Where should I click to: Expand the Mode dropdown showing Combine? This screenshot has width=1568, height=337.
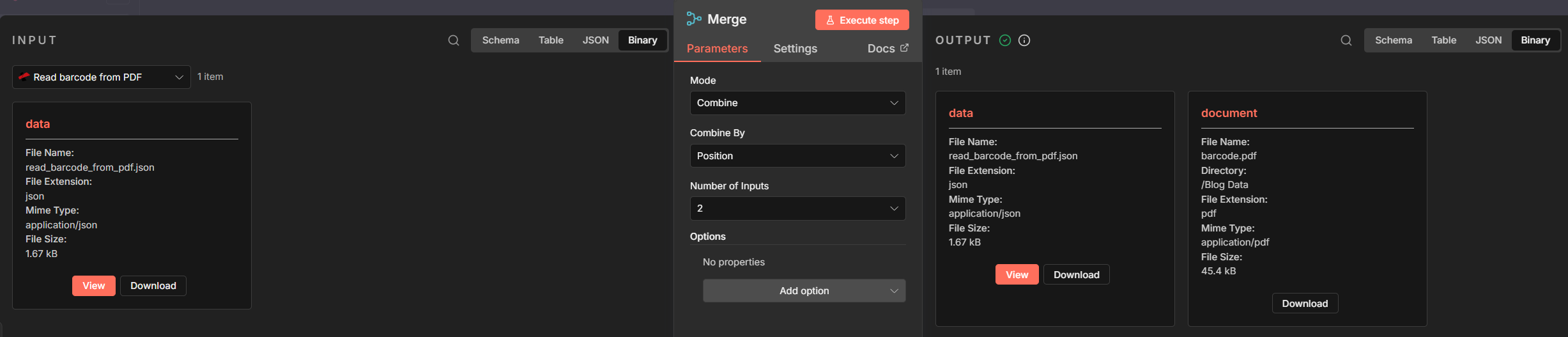coord(797,103)
